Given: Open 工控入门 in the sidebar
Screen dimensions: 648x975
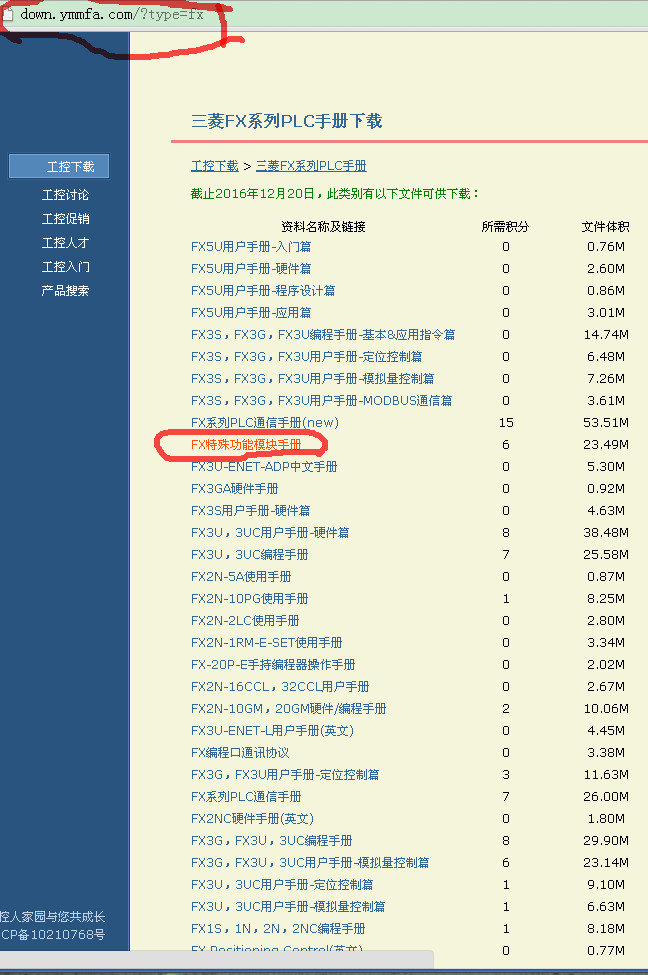Looking at the screenshot, I should [65, 267].
